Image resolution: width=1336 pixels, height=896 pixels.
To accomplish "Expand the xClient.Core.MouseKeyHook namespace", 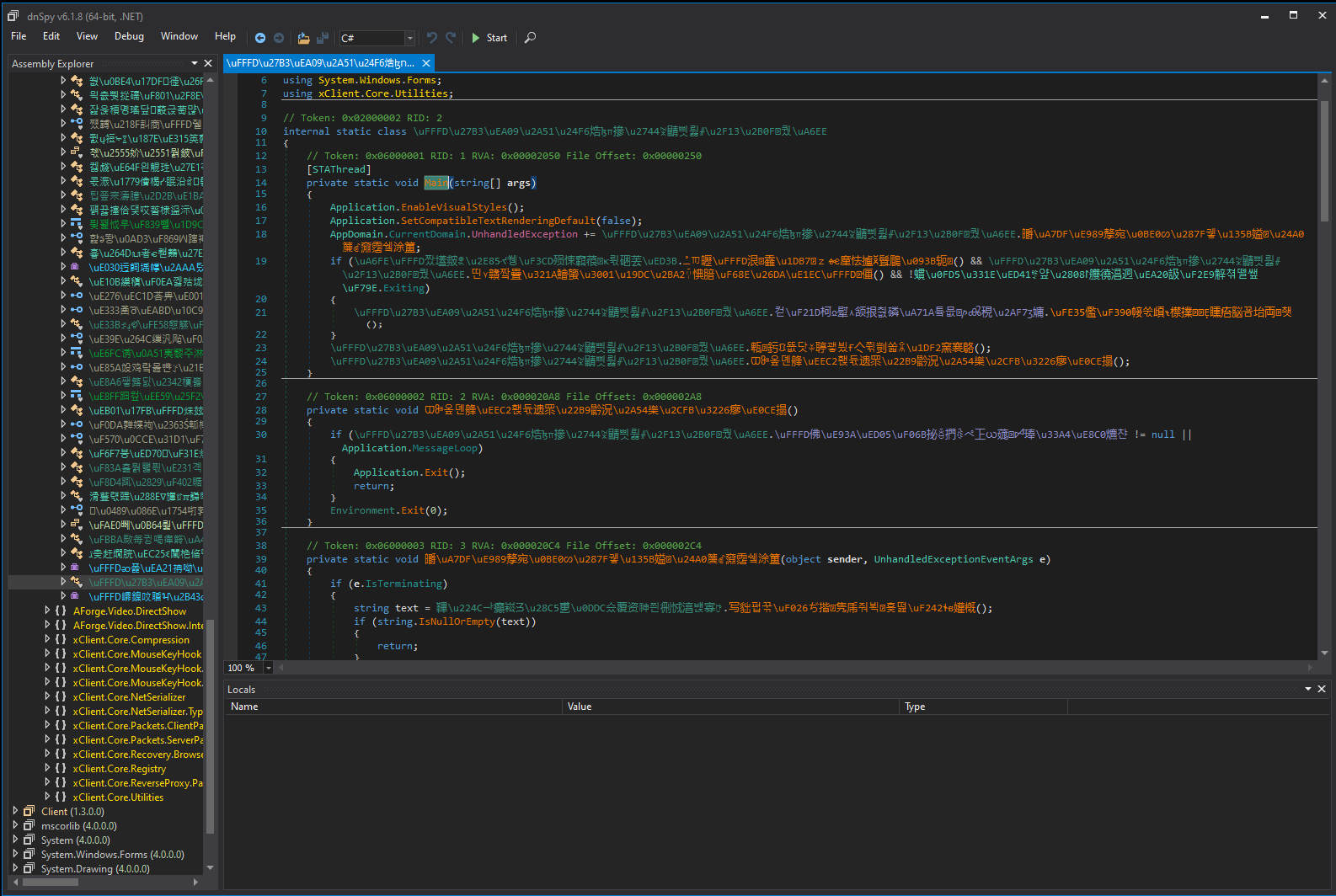I will pyautogui.click(x=47, y=653).
